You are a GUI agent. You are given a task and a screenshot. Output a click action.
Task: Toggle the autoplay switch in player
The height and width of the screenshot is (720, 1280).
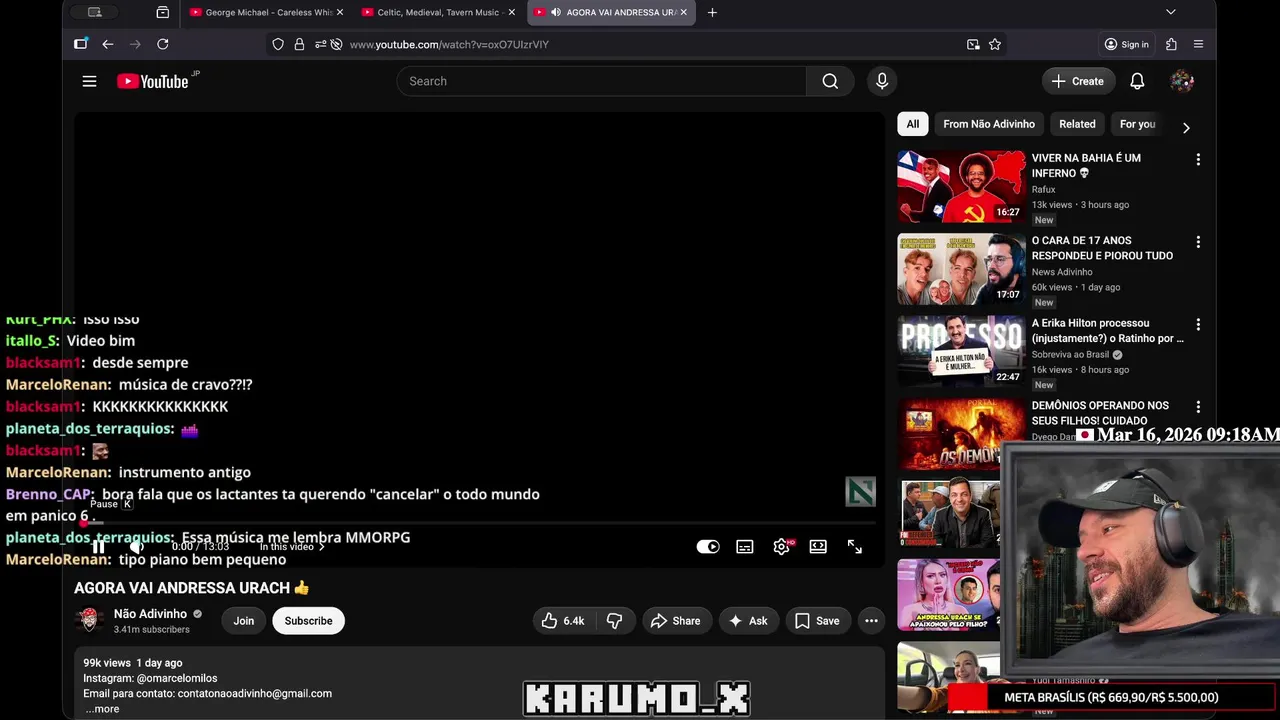(x=708, y=547)
